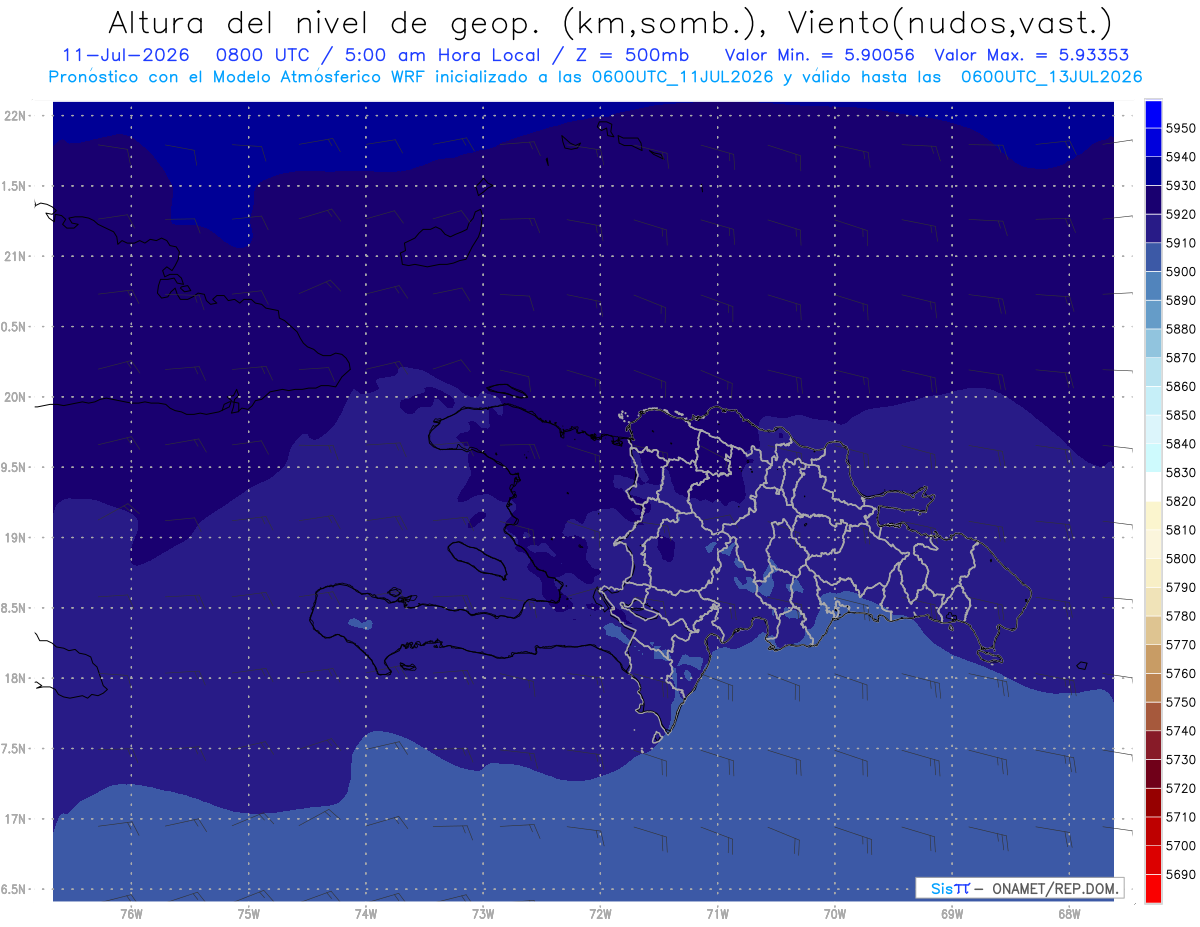Click the legend value 5760
1200x927 pixels.
(x=1180, y=673)
